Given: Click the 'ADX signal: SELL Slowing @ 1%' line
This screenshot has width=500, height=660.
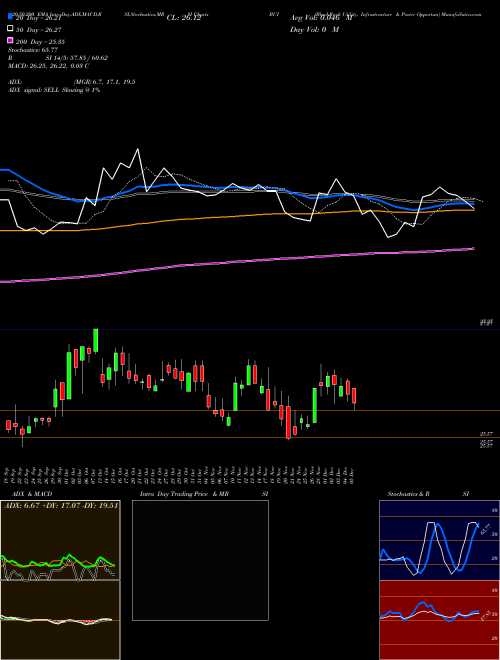Looking at the screenshot, I should pos(54,90).
